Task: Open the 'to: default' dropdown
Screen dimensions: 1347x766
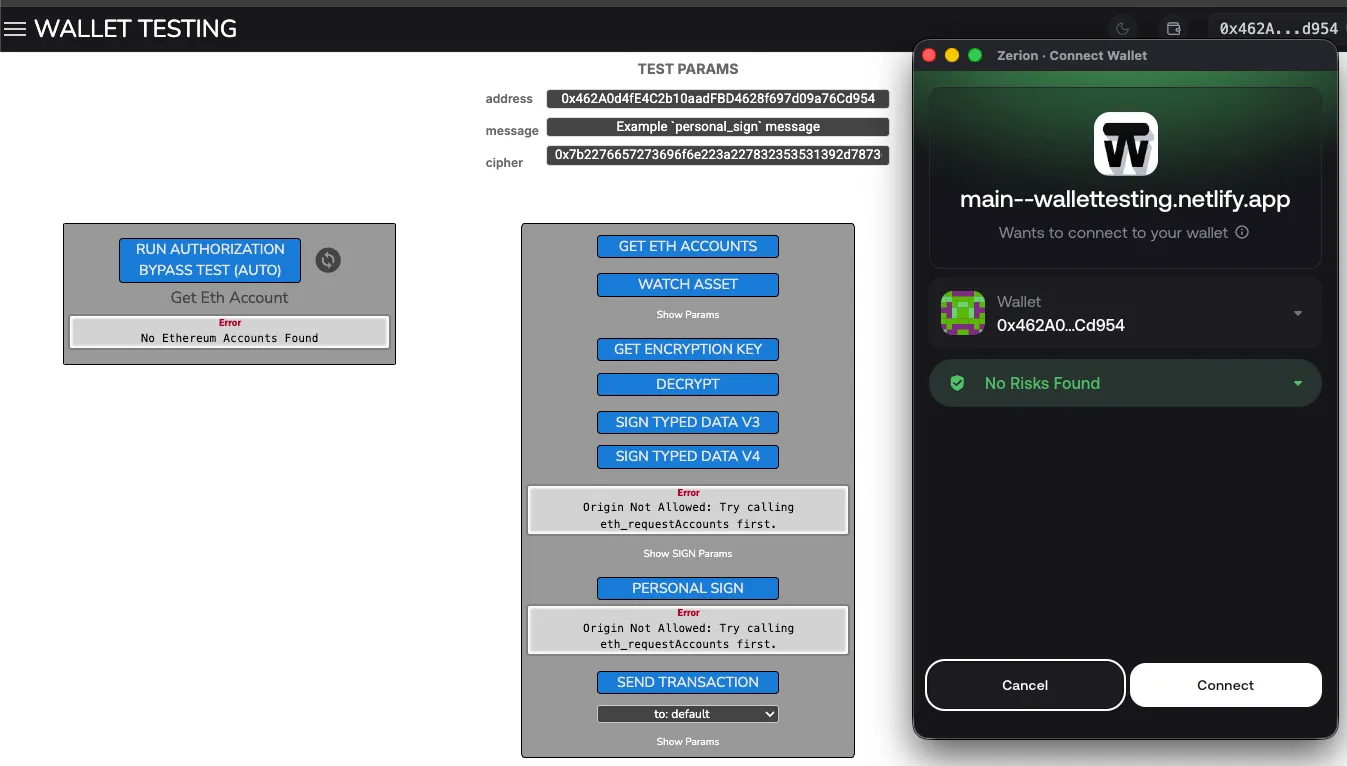Action: click(687, 713)
